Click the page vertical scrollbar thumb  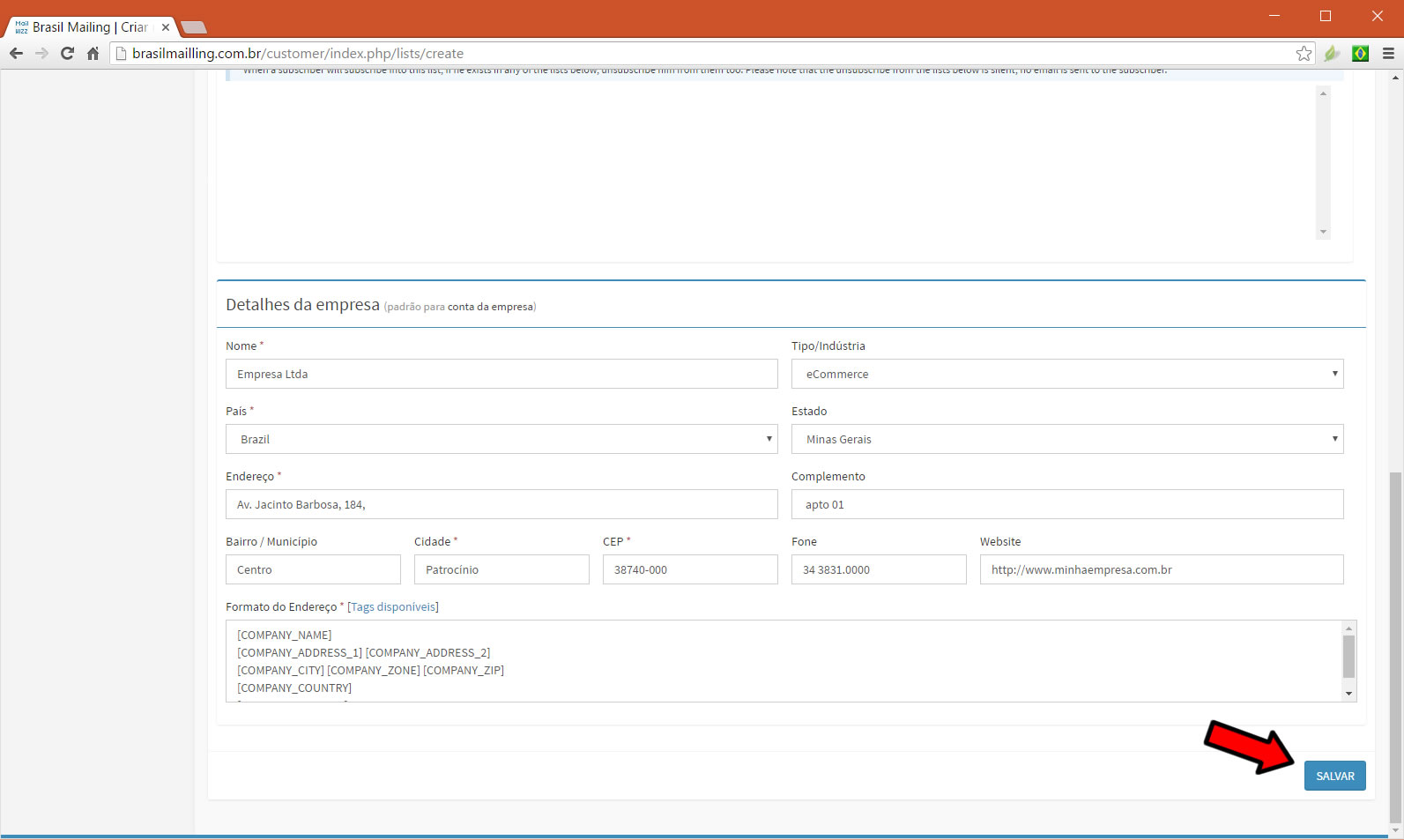click(1395, 648)
